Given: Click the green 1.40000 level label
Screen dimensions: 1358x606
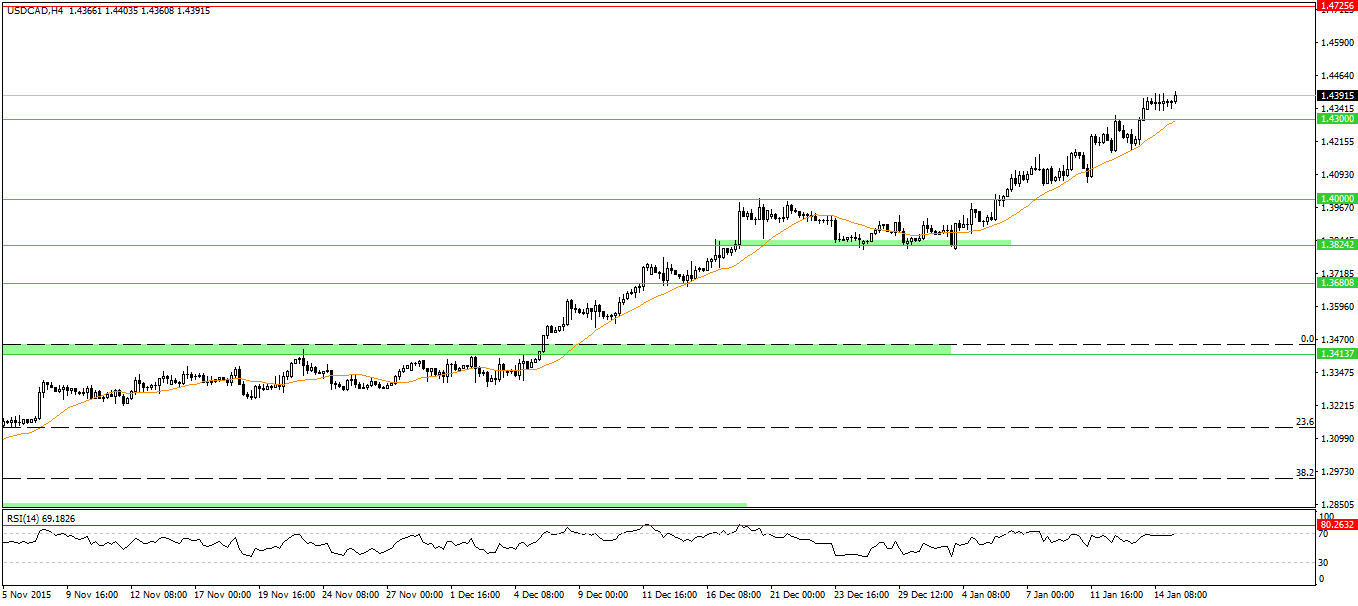Looking at the screenshot, I should (x=1336, y=199).
